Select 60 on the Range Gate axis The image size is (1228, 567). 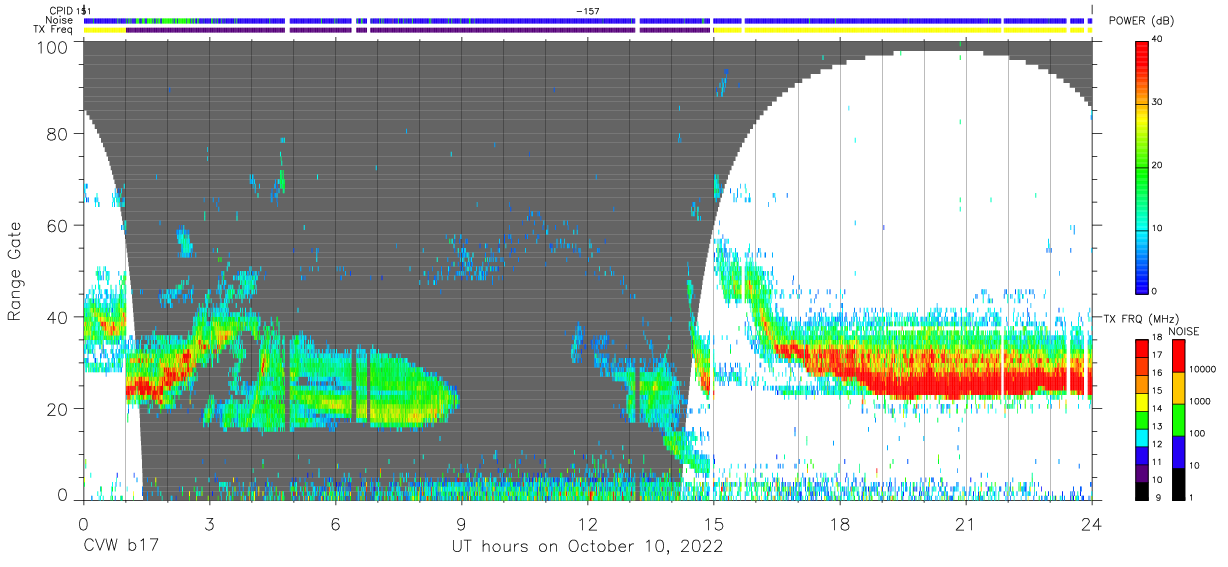59,225
